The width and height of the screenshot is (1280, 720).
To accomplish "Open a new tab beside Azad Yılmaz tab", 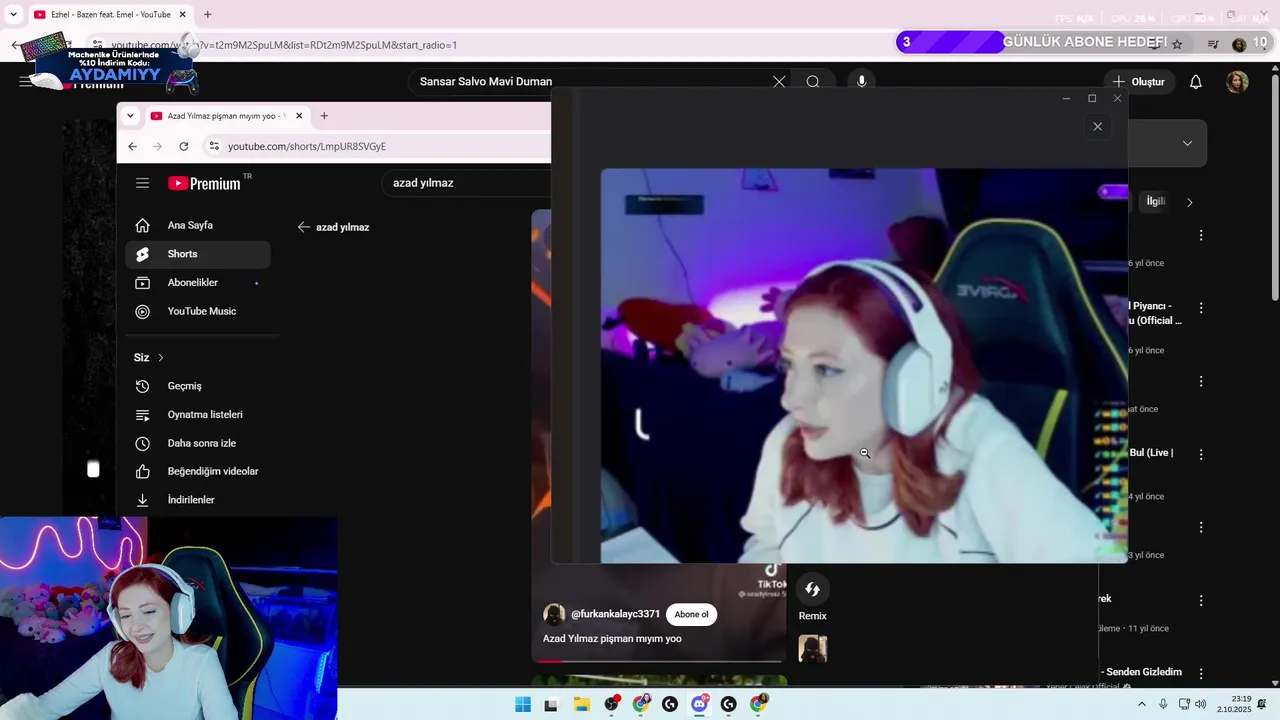I will pyautogui.click(x=324, y=116).
